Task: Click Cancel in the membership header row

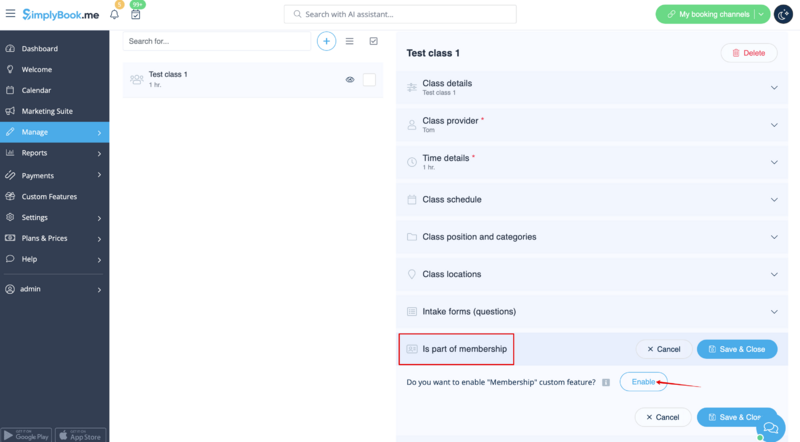Action: click(664, 349)
